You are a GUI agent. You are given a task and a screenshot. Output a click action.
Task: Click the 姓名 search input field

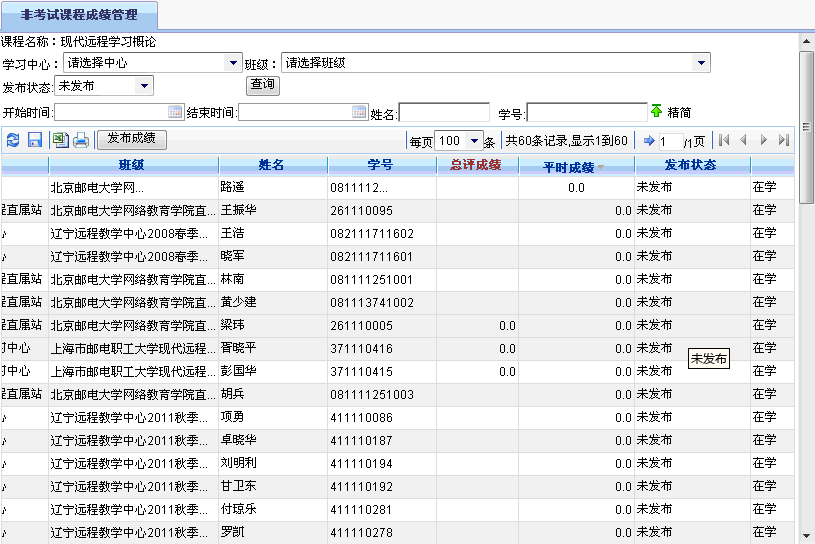point(444,112)
